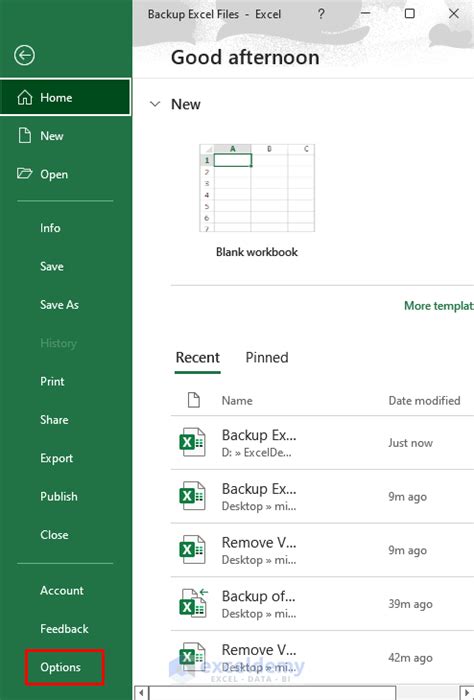474x700 pixels.
Task: Click the 'Just now' date text
Action: pyautogui.click(x=410, y=443)
